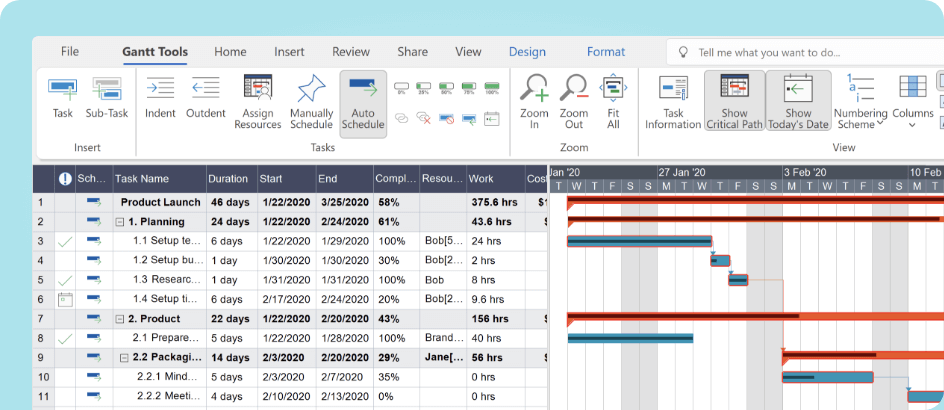The height and width of the screenshot is (410, 944).
Task: Click the Tell me what you want field
Action: coord(805,52)
